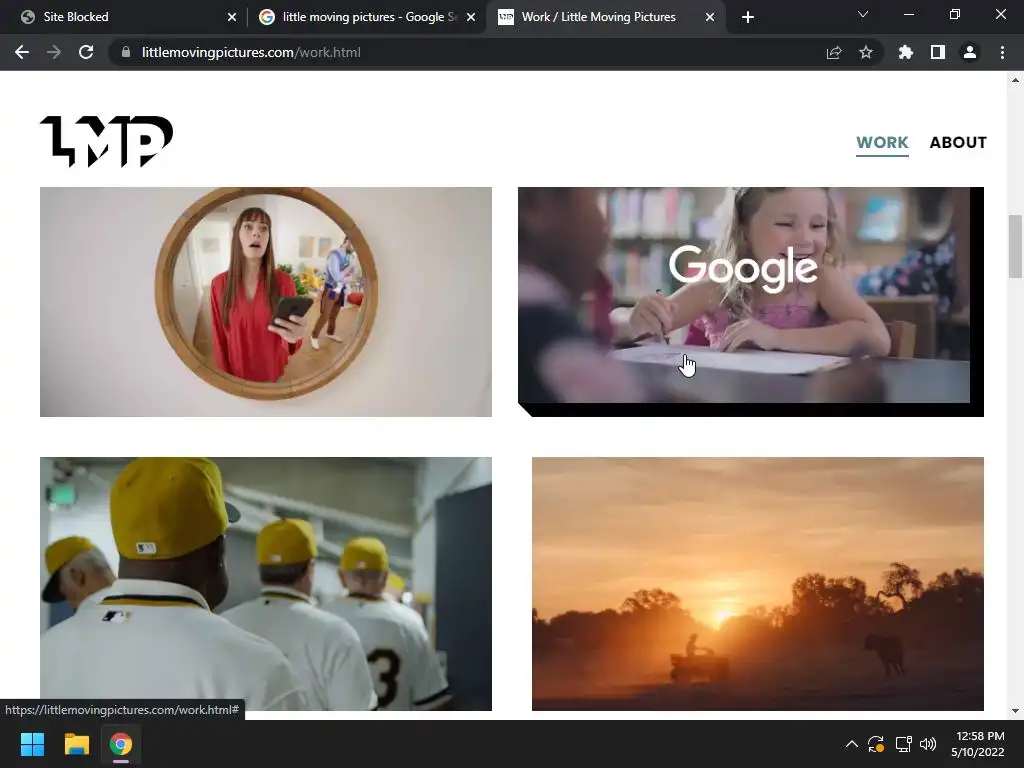Click the scrollbar down arrow
This screenshot has height=768, width=1024.
[1016, 711]
